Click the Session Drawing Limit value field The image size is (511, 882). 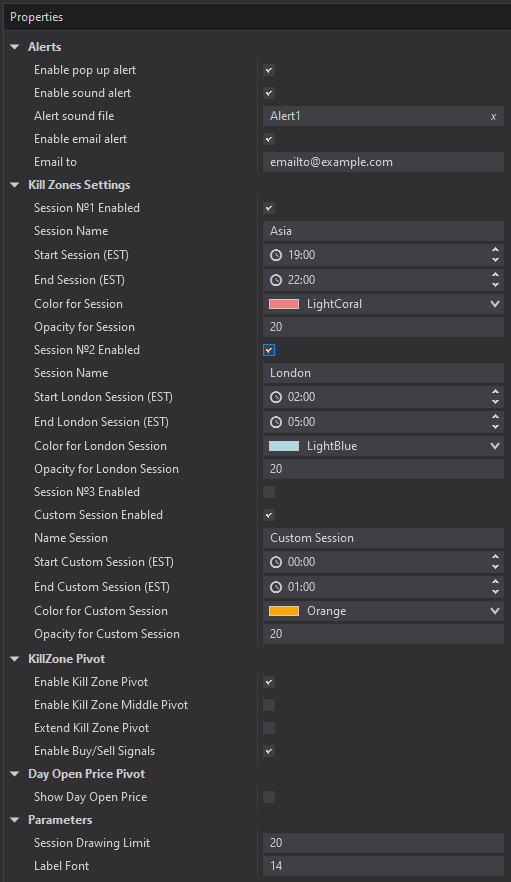tap(383, 843)
